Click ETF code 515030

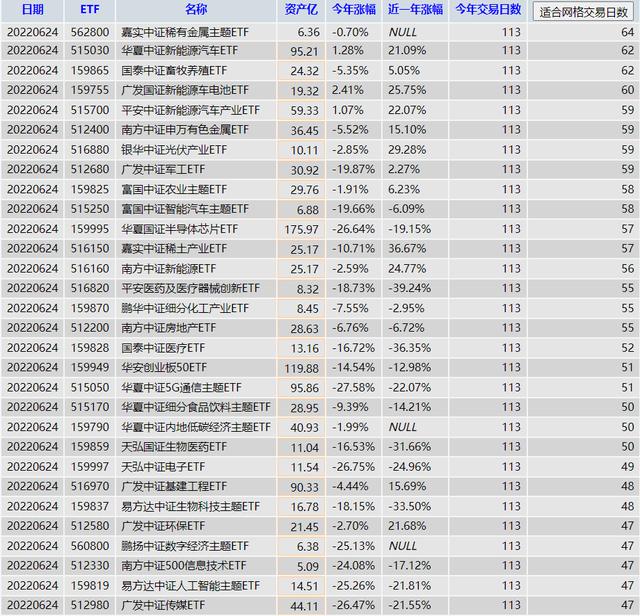89,51
